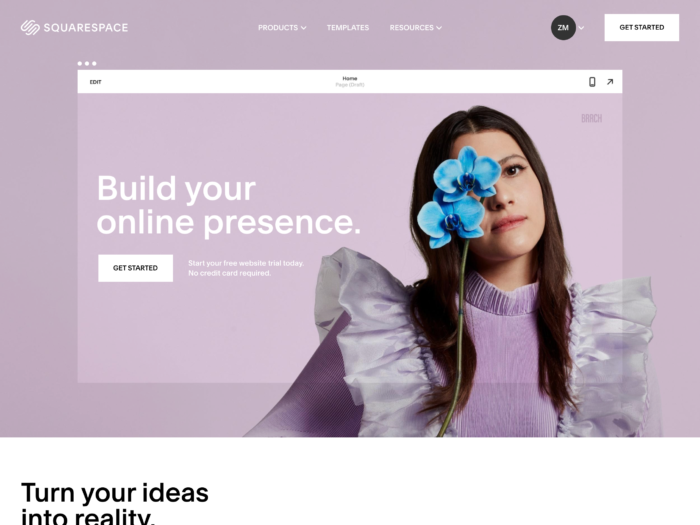
Task: Click the Turn your ideas into reality heading
Action: [x=115, y=503]
